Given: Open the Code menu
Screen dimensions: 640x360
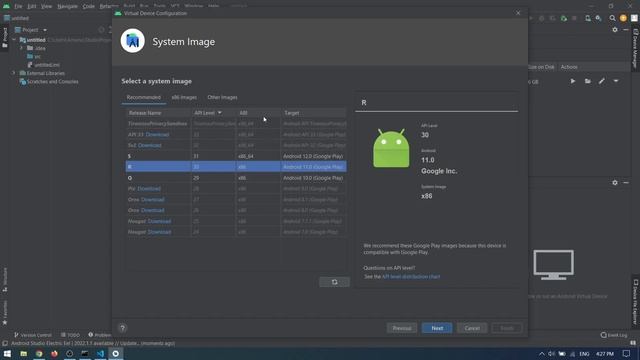Looking at the screenshot, I should click(x=89, y=6).
